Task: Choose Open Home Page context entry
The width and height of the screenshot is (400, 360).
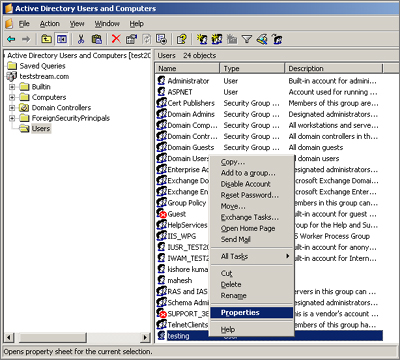Action: (x=248, y=228)
